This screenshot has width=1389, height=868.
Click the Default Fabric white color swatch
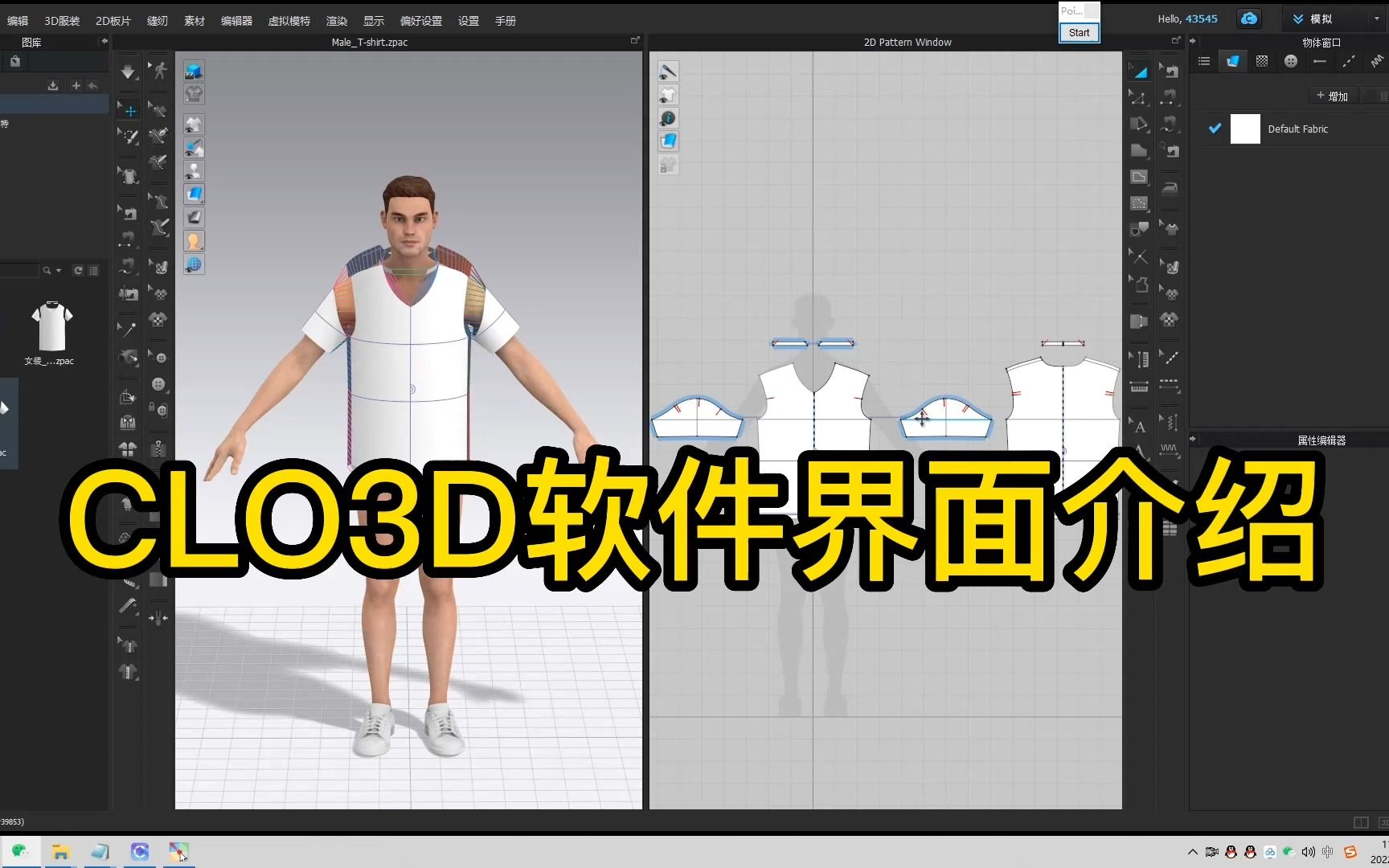point(1245,129)
